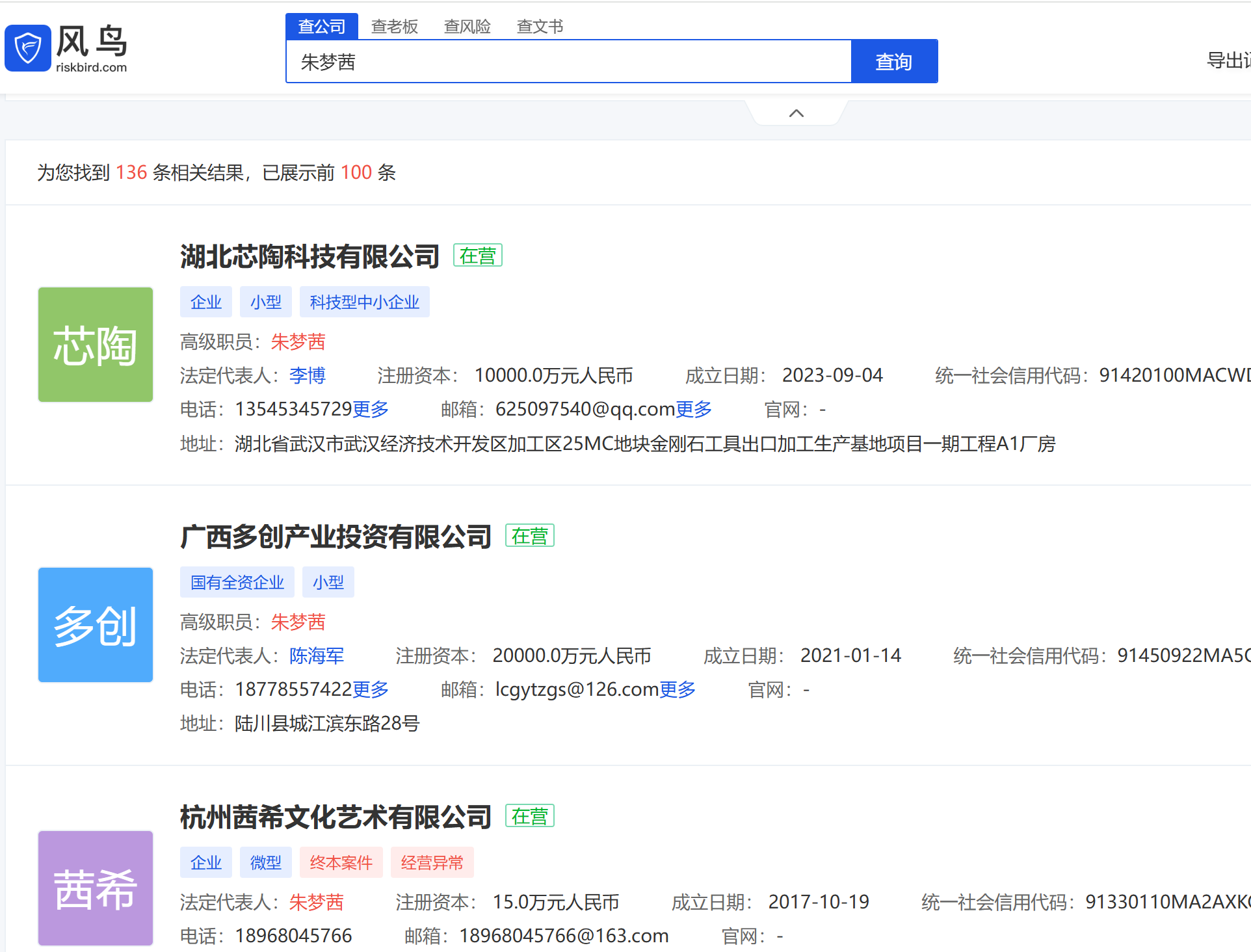Open 广西多创产业投资有限公司 company page
The image size is (1251, 952).
(x=336, y=536)
